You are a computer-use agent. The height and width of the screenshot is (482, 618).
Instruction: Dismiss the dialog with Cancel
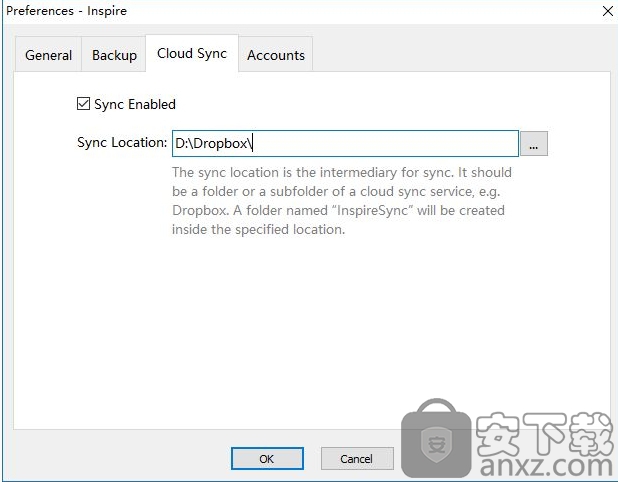pyautogui.click(x=357, y=458)
